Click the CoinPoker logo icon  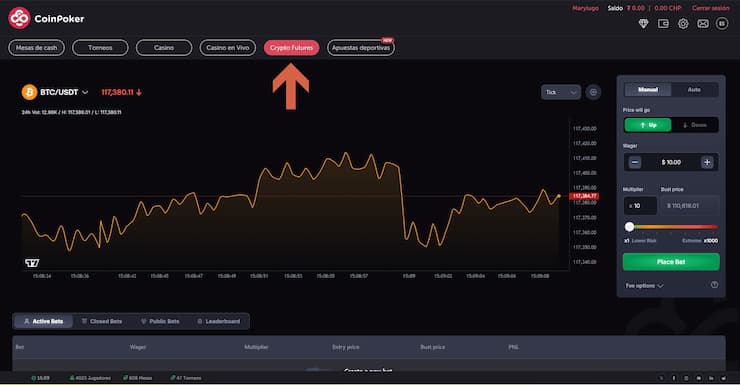19,18
